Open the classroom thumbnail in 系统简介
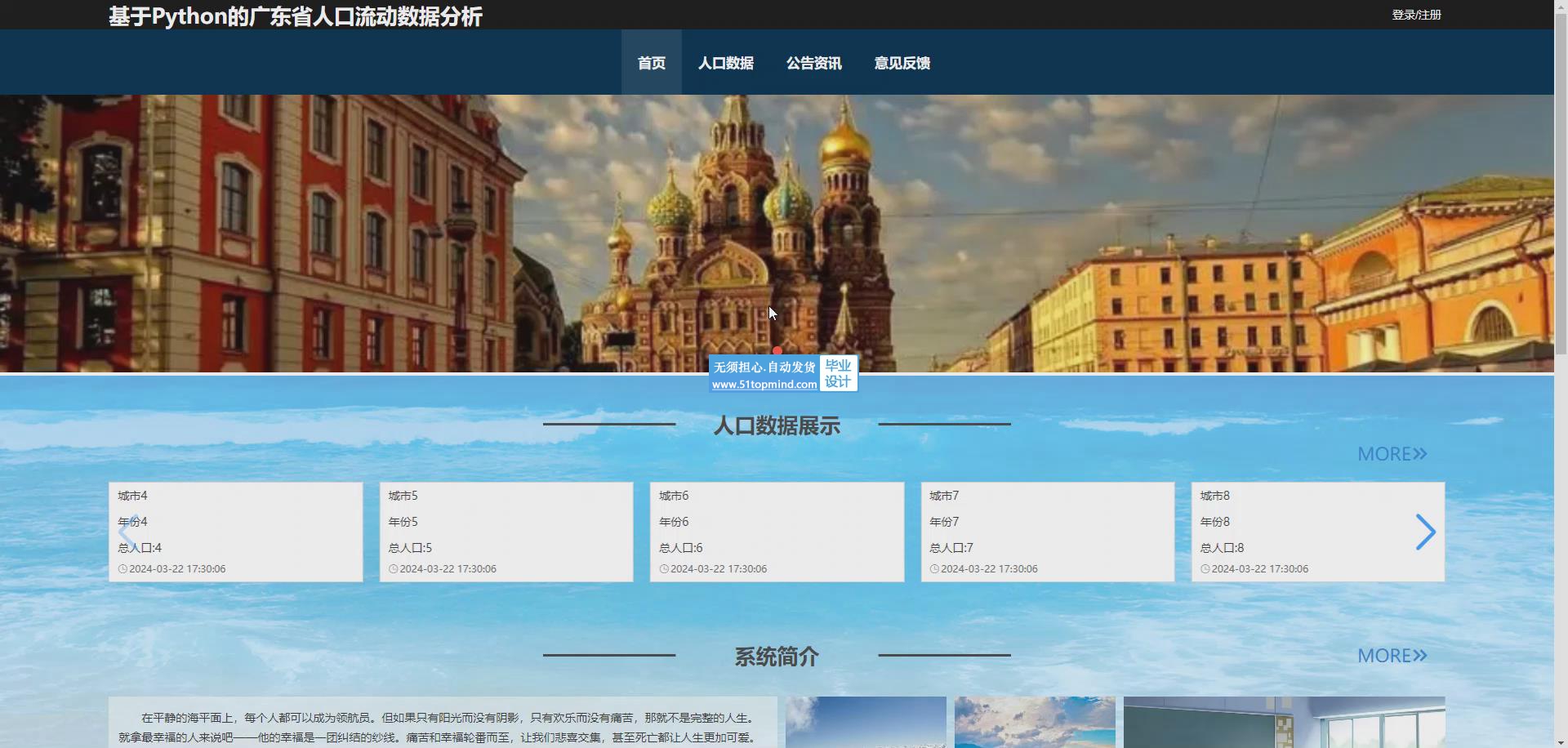 click(1284, 722)
